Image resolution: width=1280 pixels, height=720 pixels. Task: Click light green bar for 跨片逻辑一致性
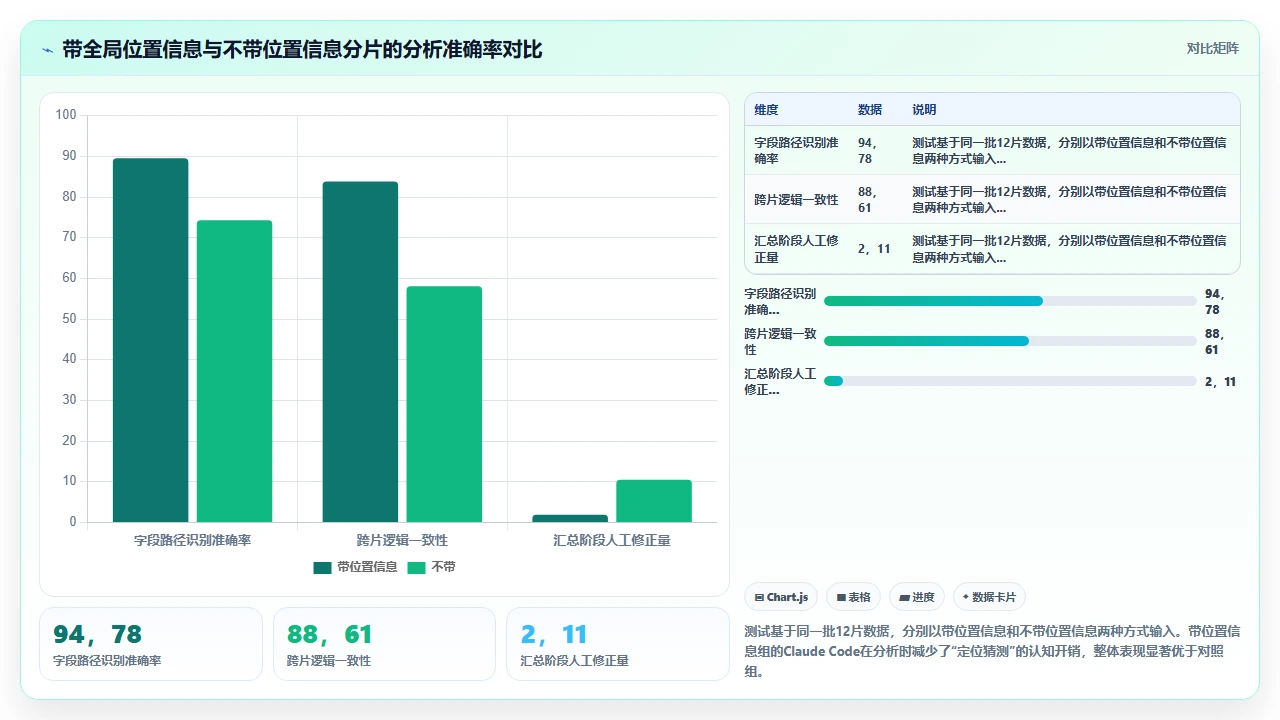[x=444, y=404]
